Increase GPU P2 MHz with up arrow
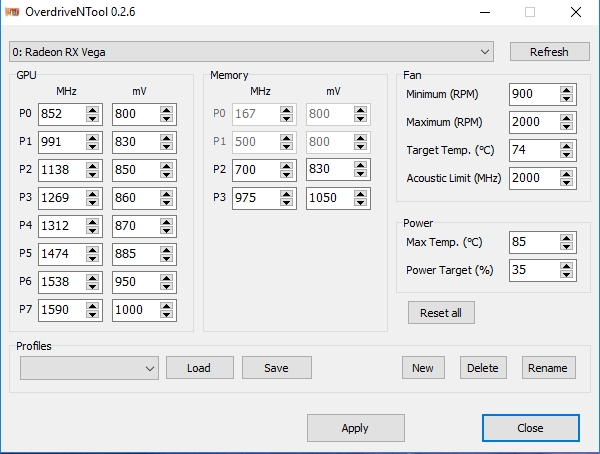600x454 pixels. click(92, 166)
